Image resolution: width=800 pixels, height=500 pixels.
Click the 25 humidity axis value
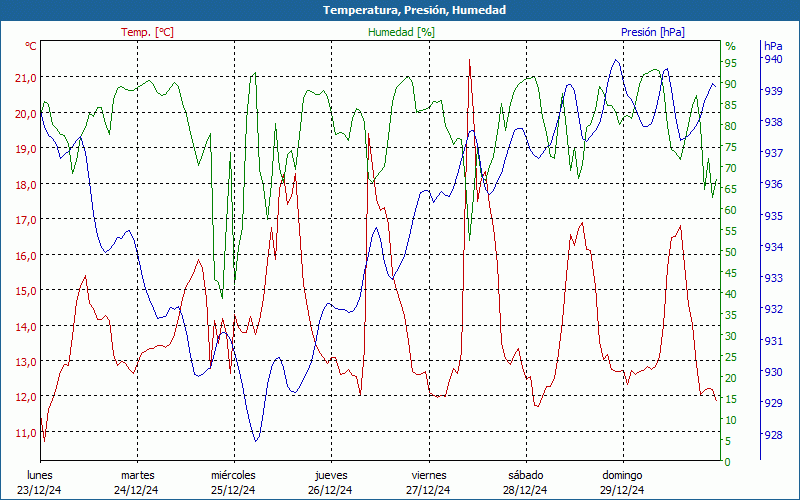point(731,357)
